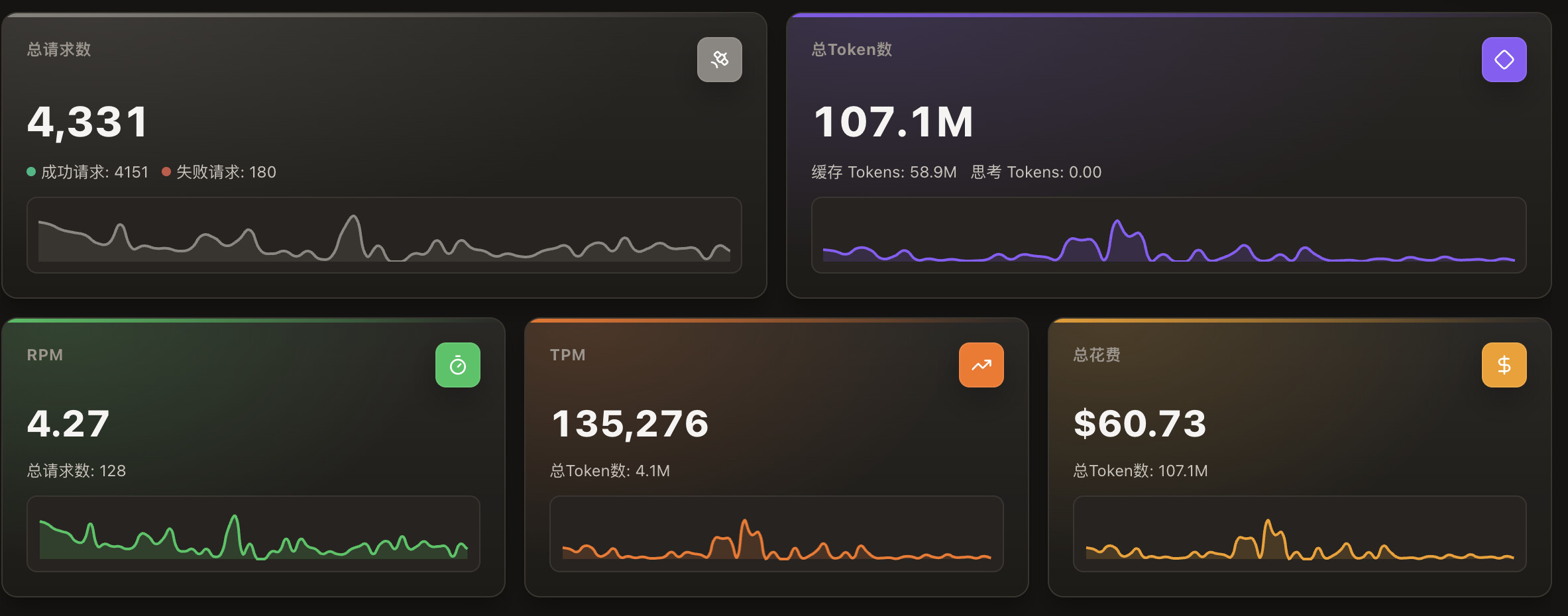This screenshot has height=616, width=1568.
Task: Click the 4.27 RPM value
Action: [x=68, y=424]
